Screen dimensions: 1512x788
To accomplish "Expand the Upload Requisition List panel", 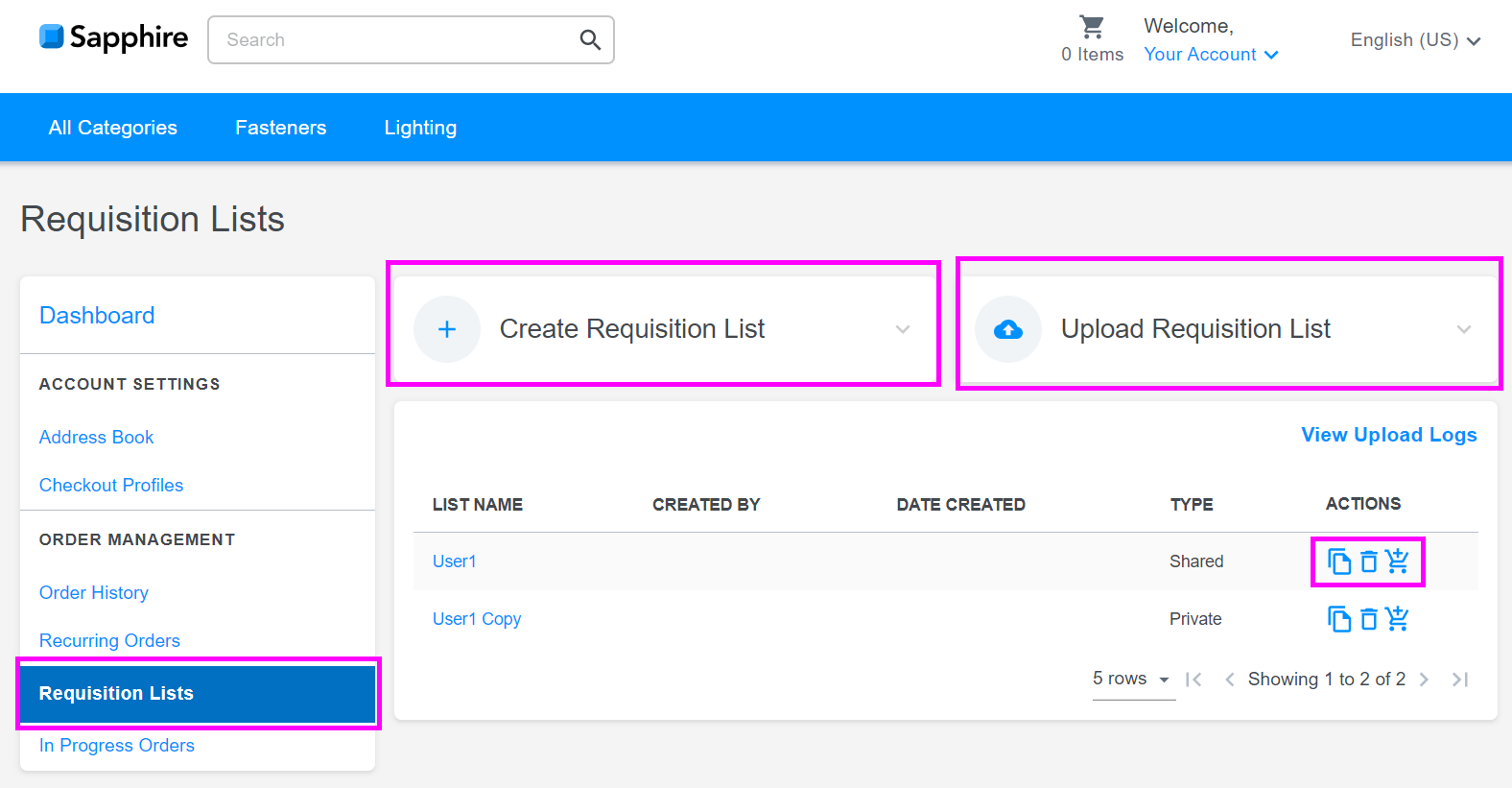I will click(1463, 329).
